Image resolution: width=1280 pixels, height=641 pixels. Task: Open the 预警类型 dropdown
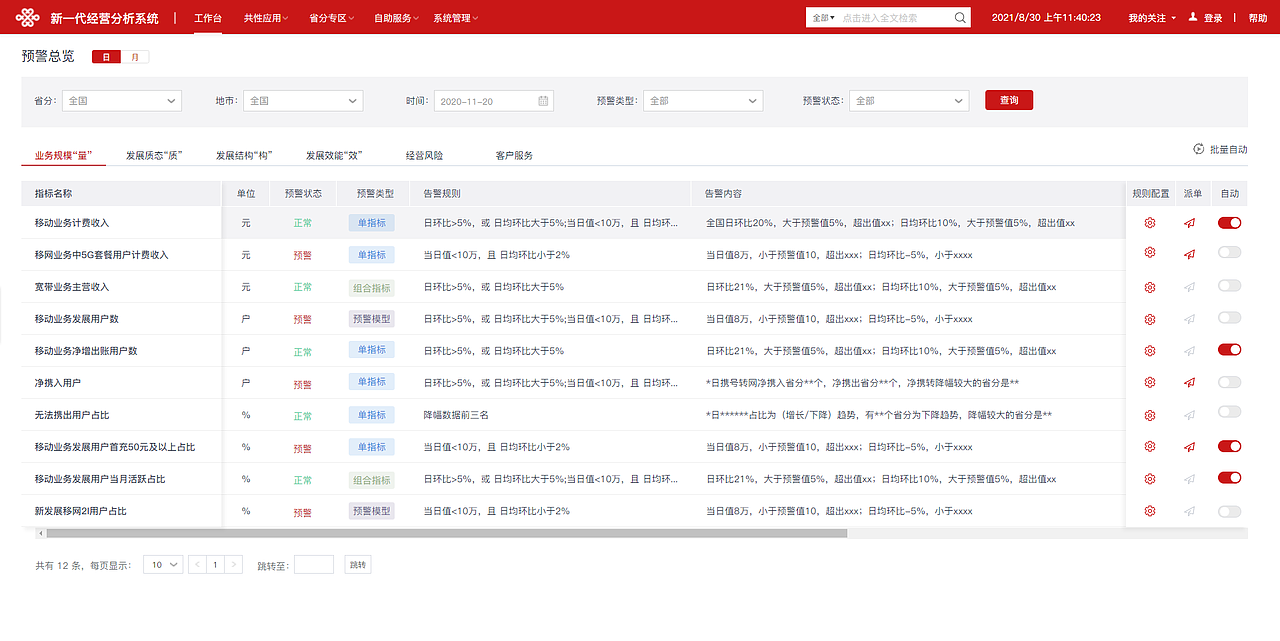coord(703,101)
